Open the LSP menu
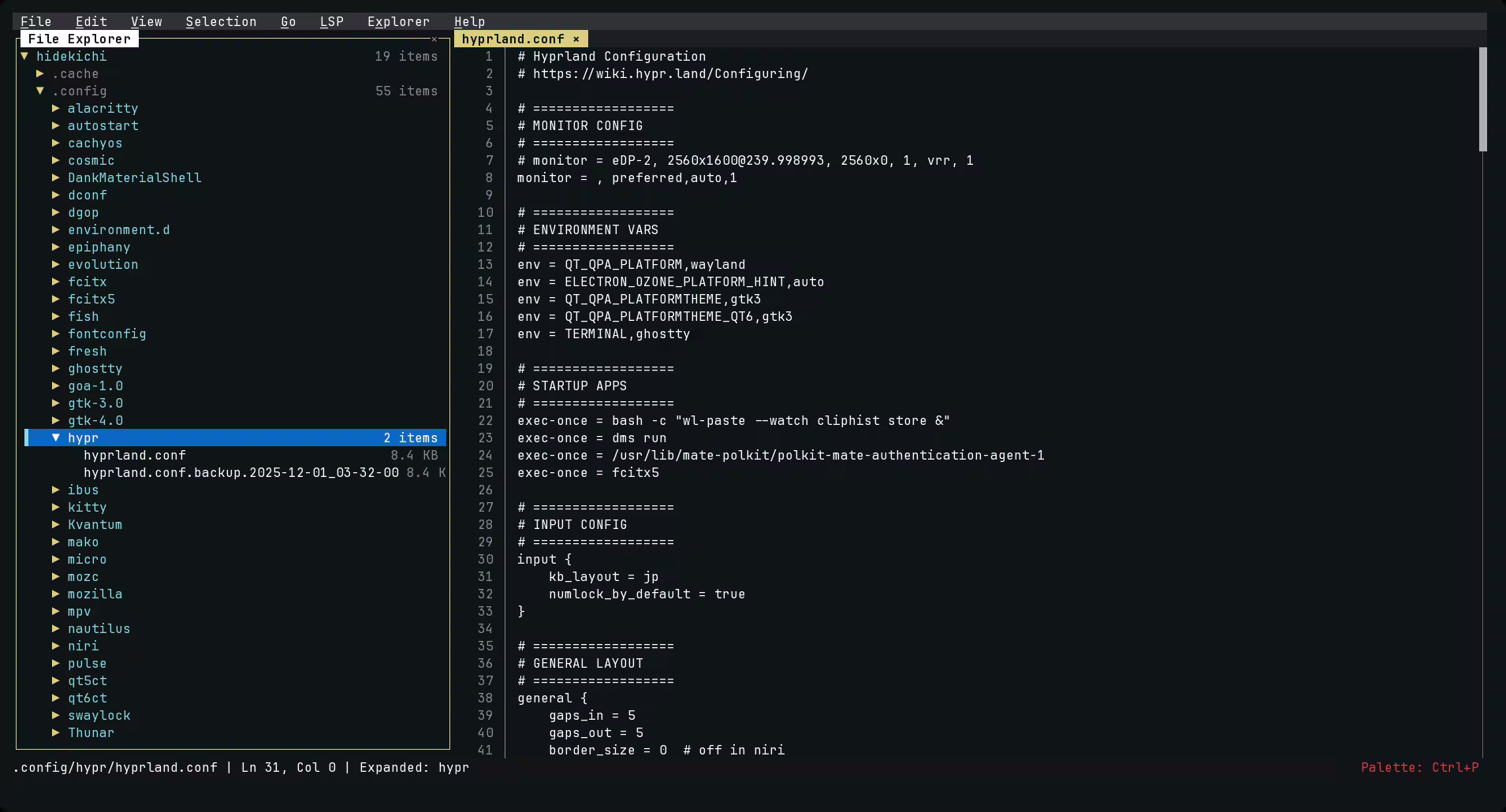 coord(331,21)
